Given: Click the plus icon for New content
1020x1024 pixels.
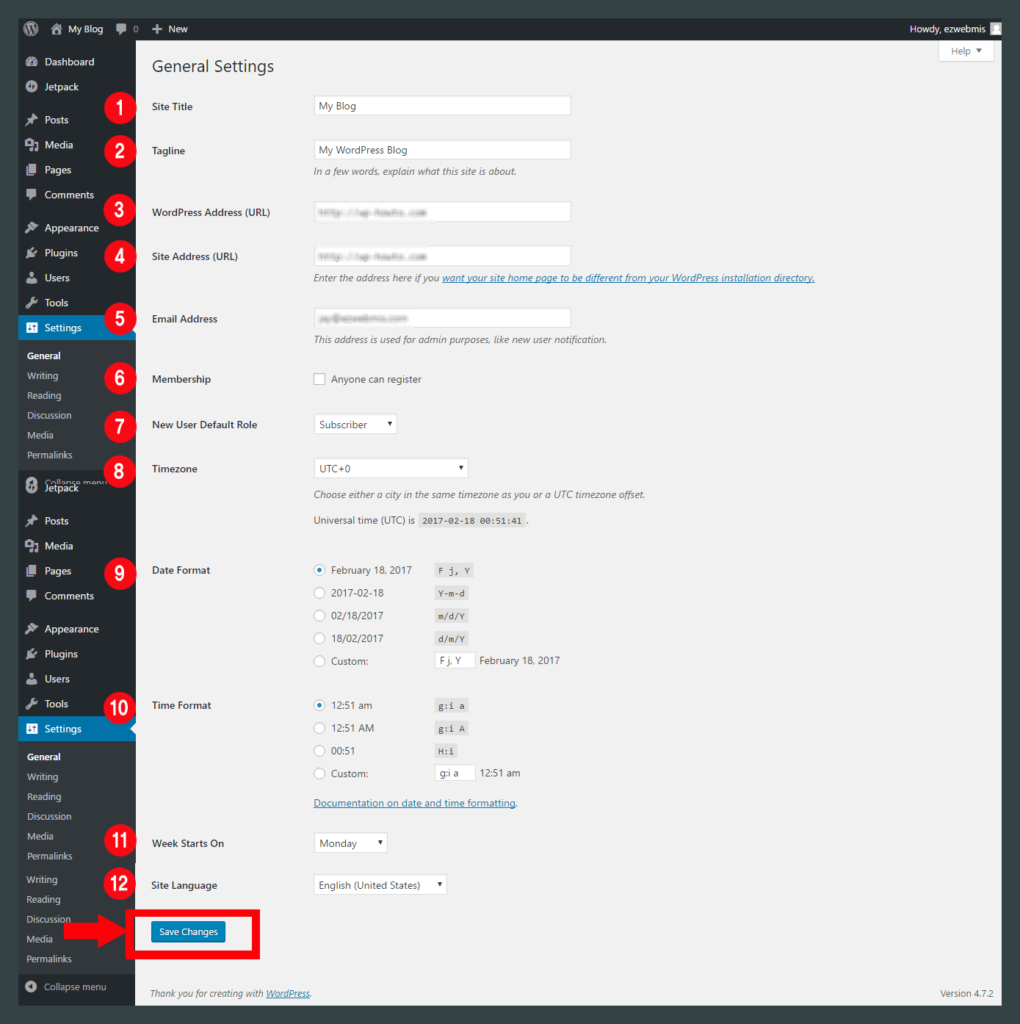Looking at the screenshot, I should [x=157, y=29].
